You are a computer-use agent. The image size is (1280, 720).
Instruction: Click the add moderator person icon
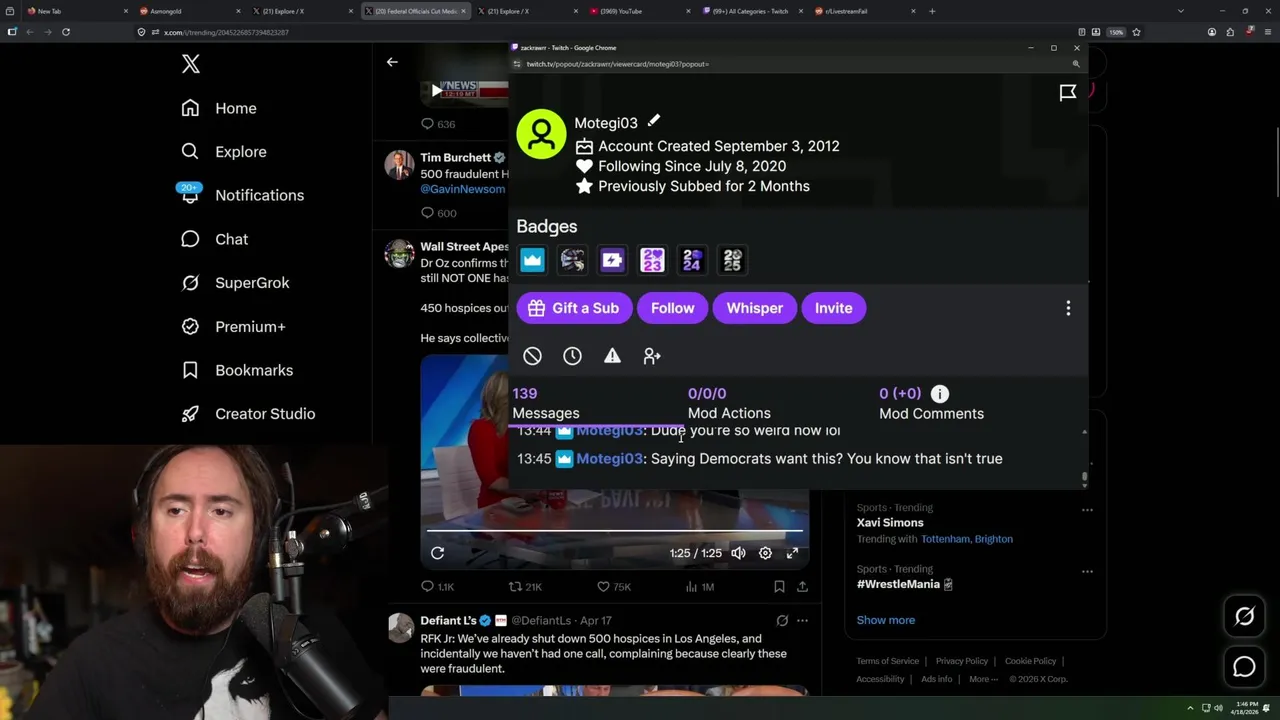click(652, 356)
